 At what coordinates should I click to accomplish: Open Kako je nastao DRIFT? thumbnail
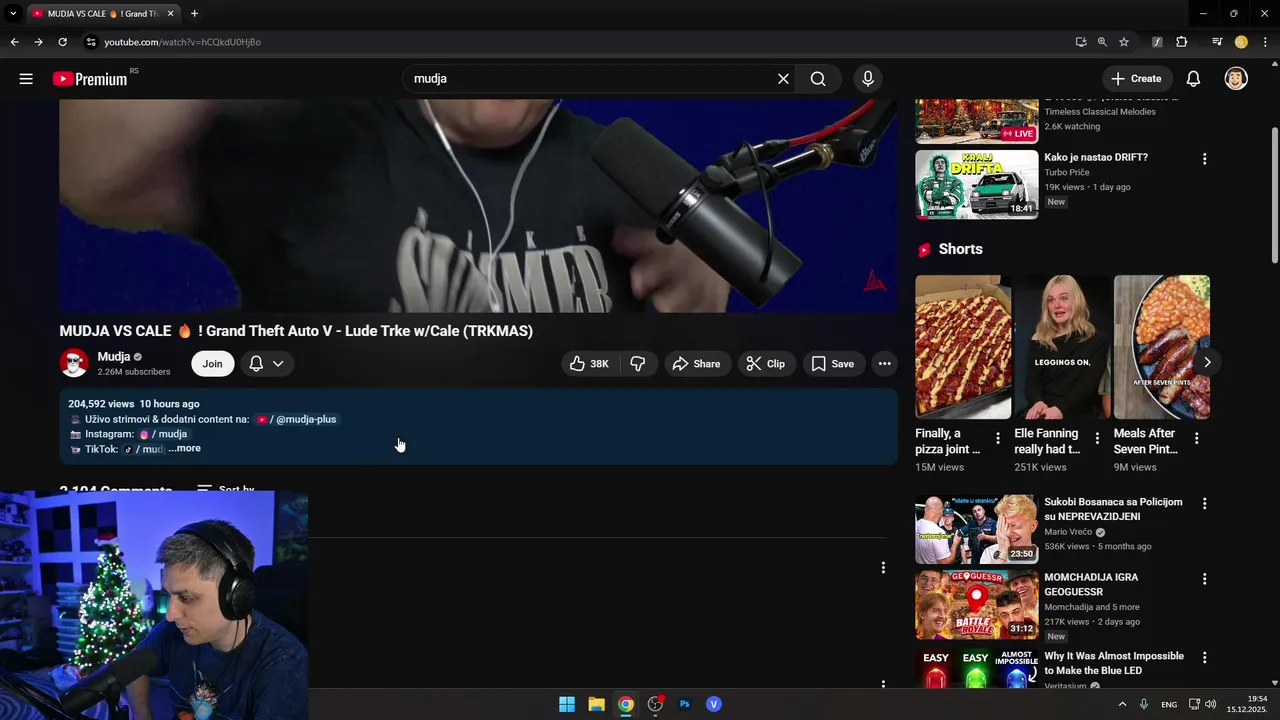(976, 184)
